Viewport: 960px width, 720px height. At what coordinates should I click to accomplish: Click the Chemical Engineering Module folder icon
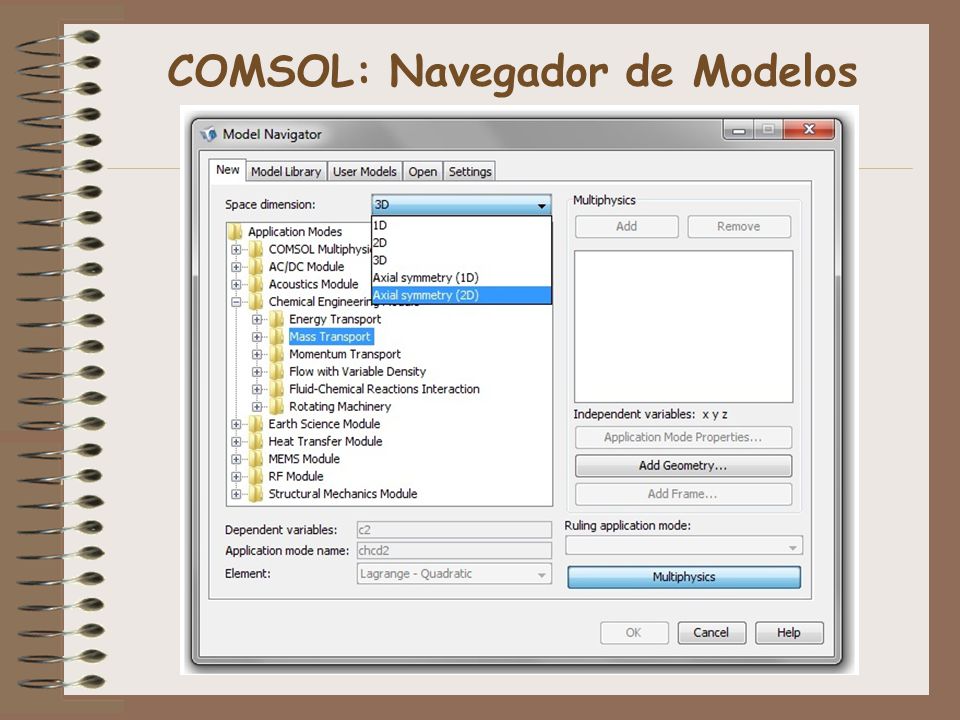click(x=256, y=302)
